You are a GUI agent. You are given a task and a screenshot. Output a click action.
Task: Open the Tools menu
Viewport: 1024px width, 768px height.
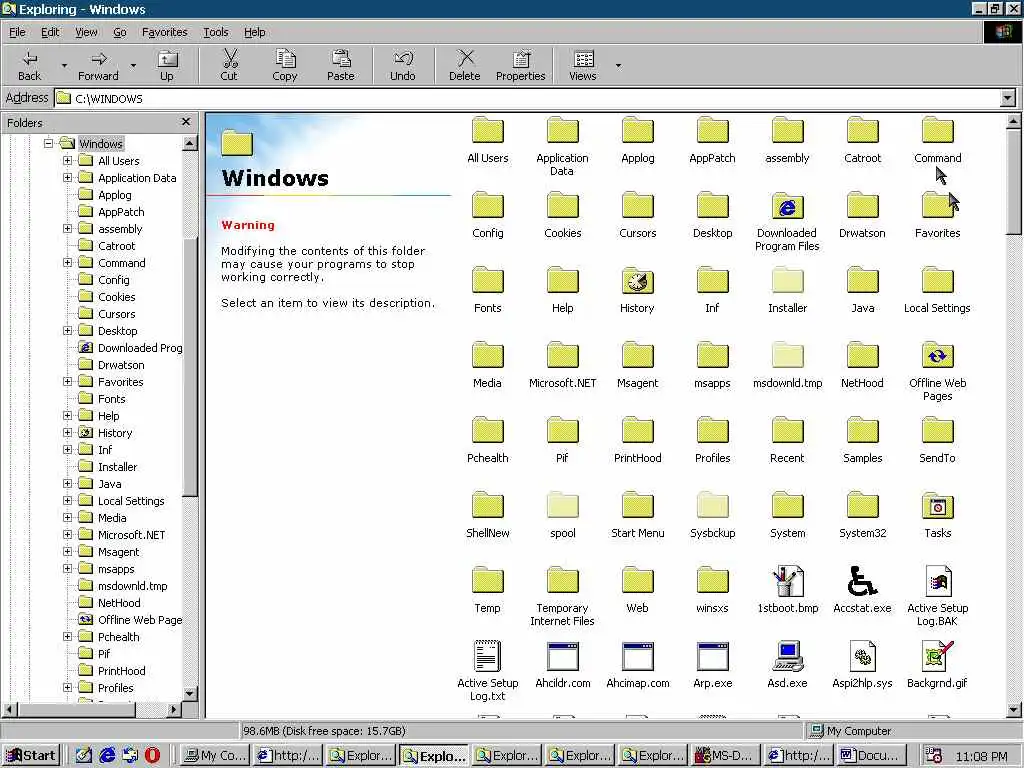coord(216,32)
